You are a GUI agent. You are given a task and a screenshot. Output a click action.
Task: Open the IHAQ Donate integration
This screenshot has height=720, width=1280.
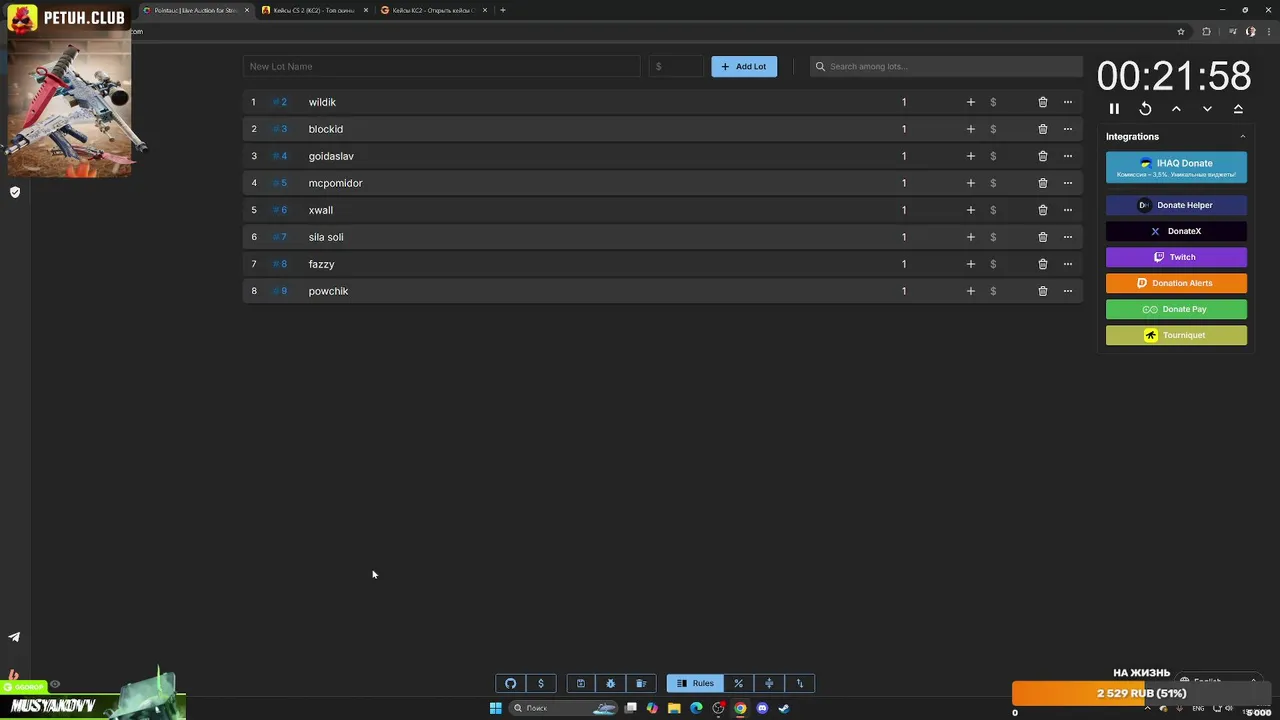pos(1176,167)
